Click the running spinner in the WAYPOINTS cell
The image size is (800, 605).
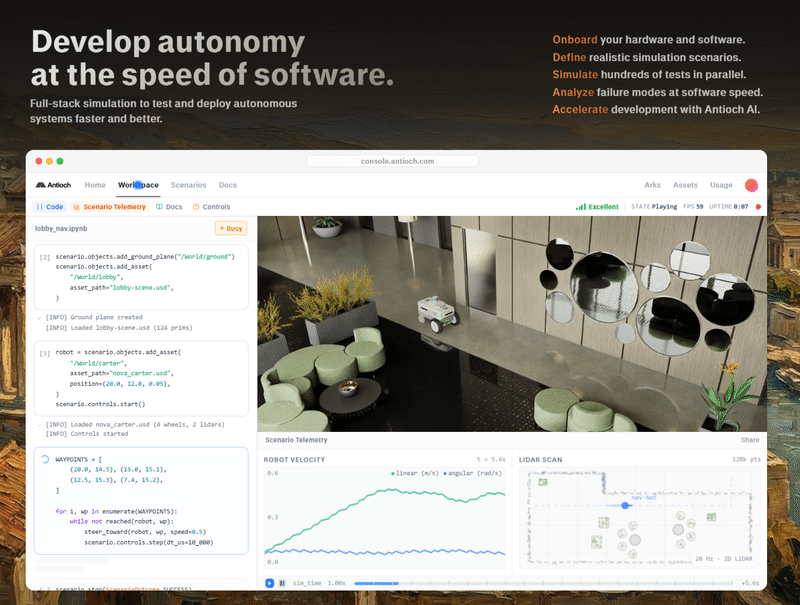tap(44, 459)
